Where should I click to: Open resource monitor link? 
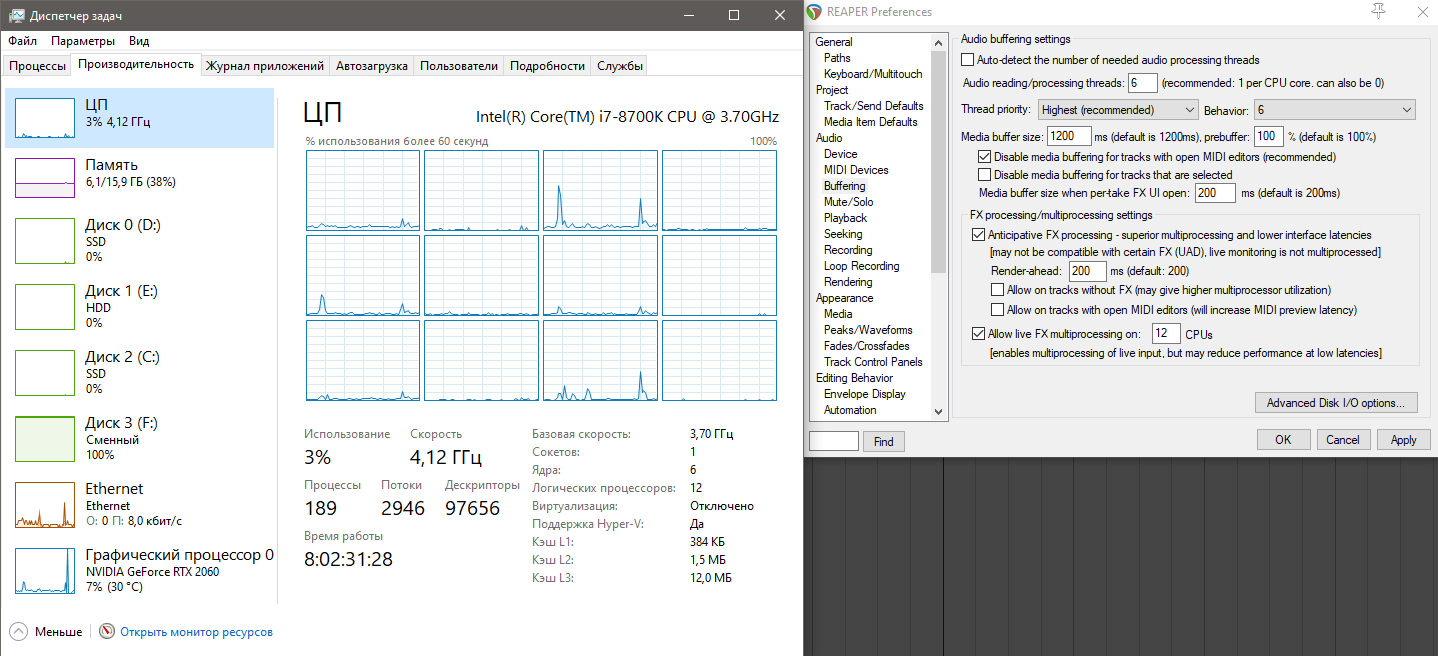click(x=196, y=632)
